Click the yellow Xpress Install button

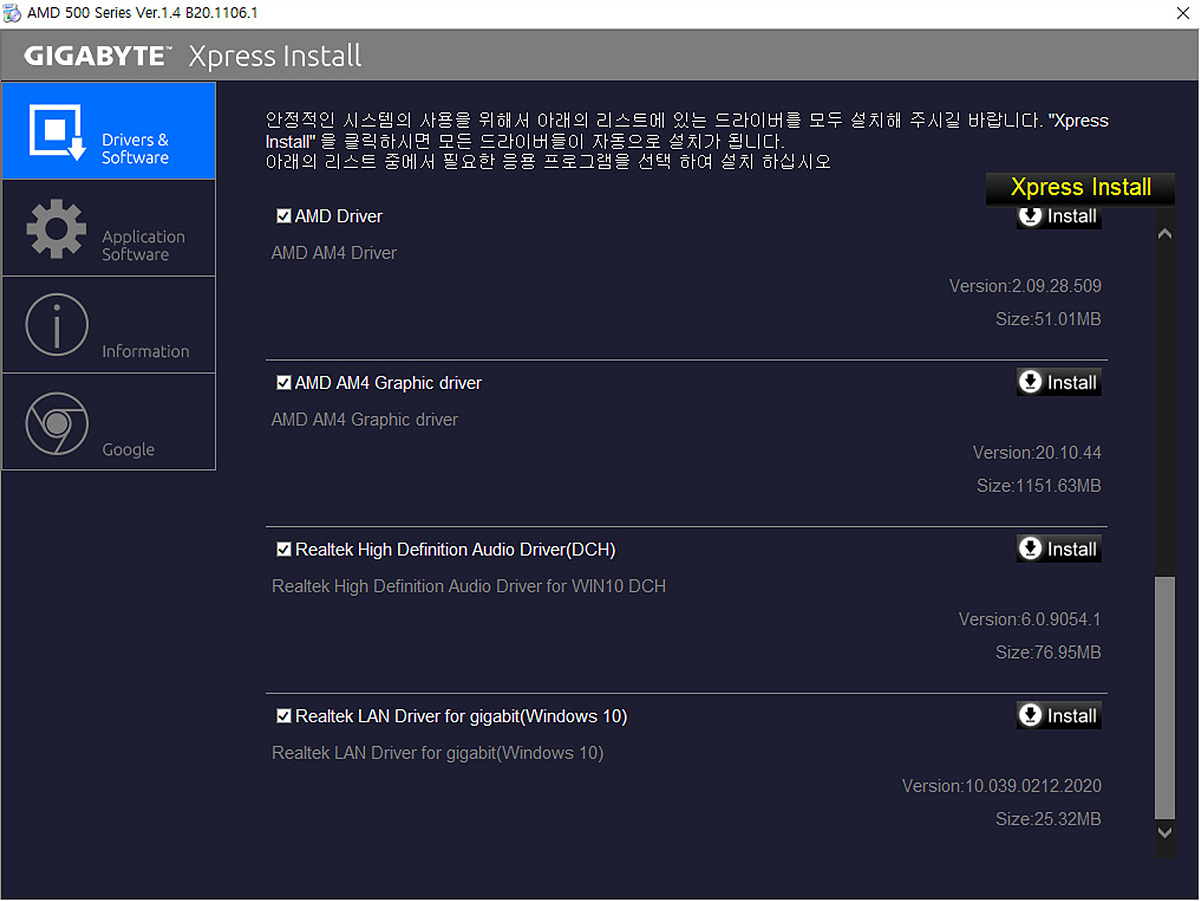point(1080,188)
